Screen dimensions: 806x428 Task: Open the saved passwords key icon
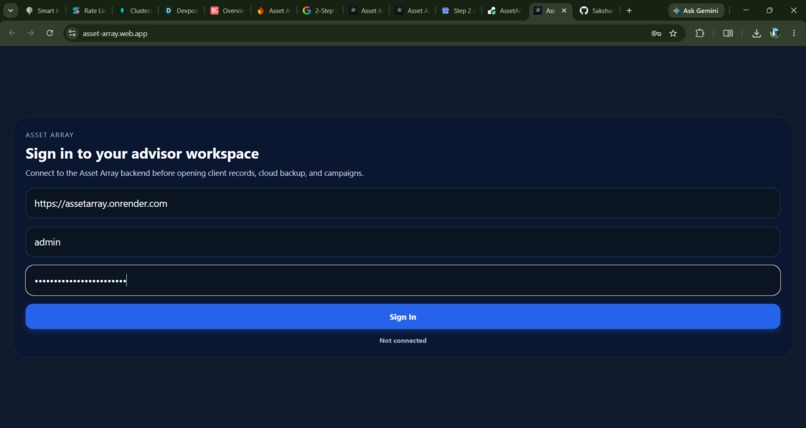(656, 33)
